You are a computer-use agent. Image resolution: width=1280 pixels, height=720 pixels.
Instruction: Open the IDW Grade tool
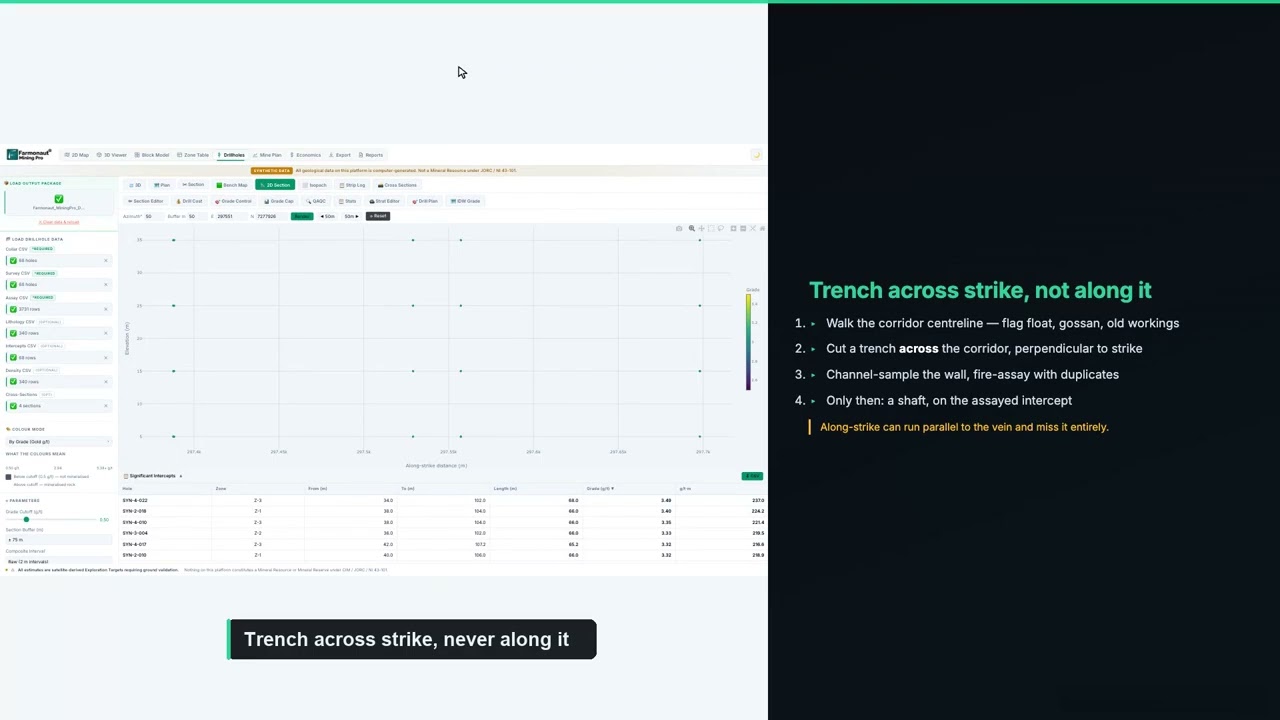(466, 201)
